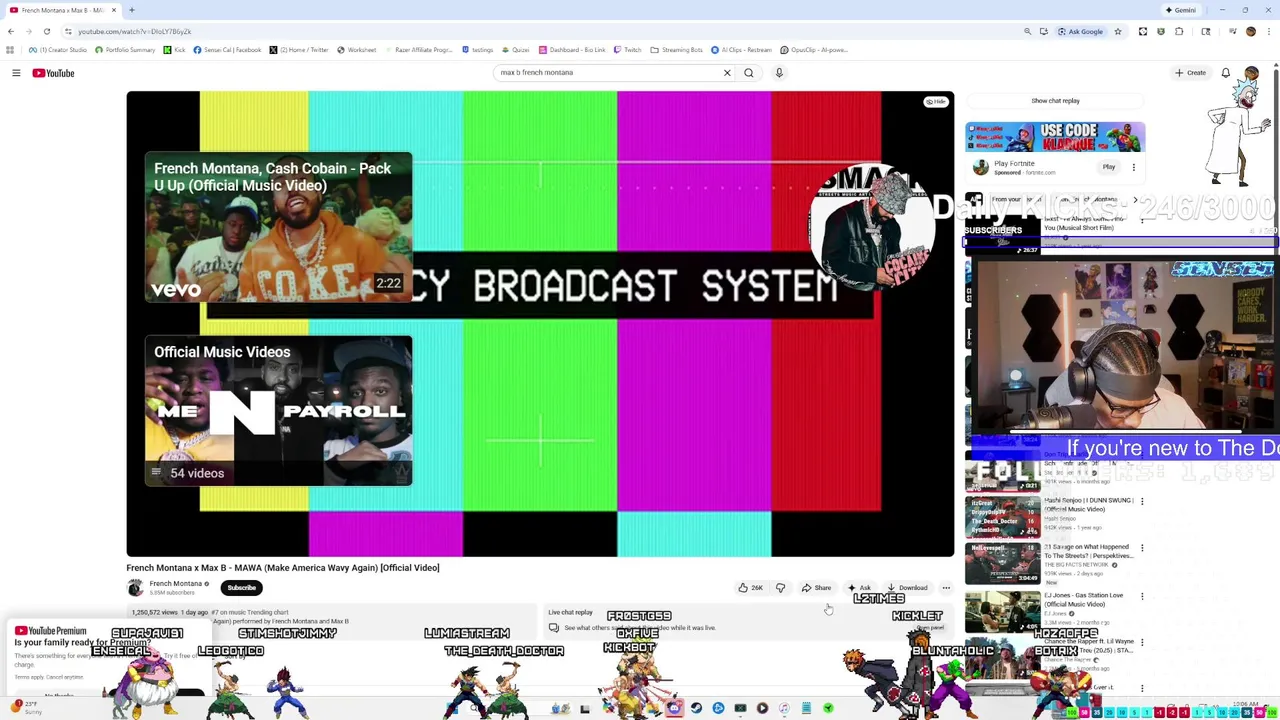Open the OpusClip bookmark
This screenshot has width=1280, height=720.
pos(814,50)
